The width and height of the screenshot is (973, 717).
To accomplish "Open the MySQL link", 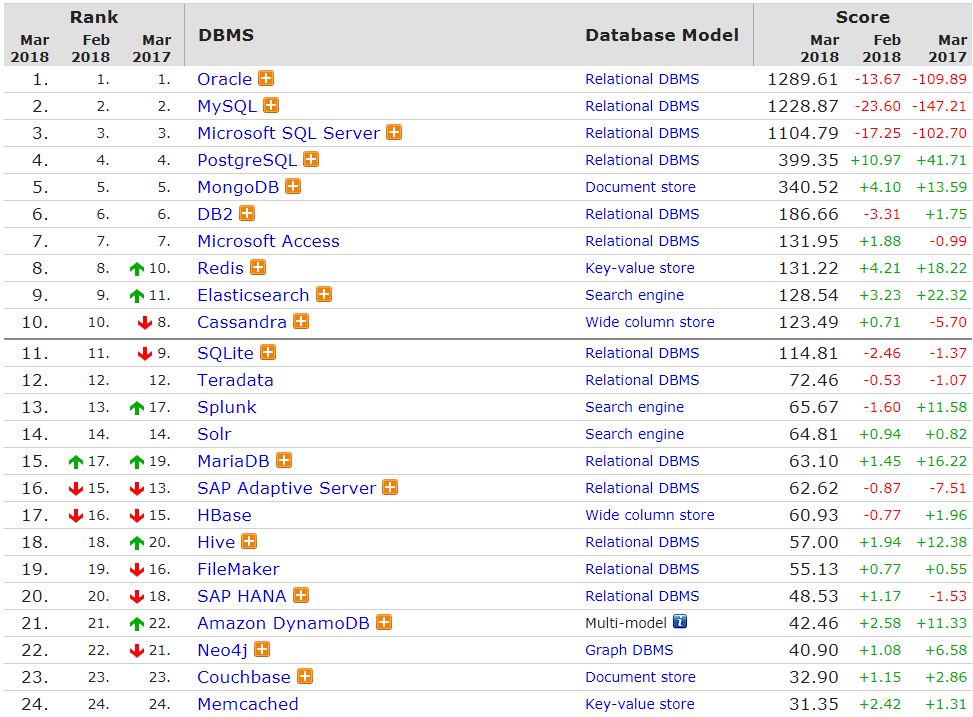I will click(227, 106).
